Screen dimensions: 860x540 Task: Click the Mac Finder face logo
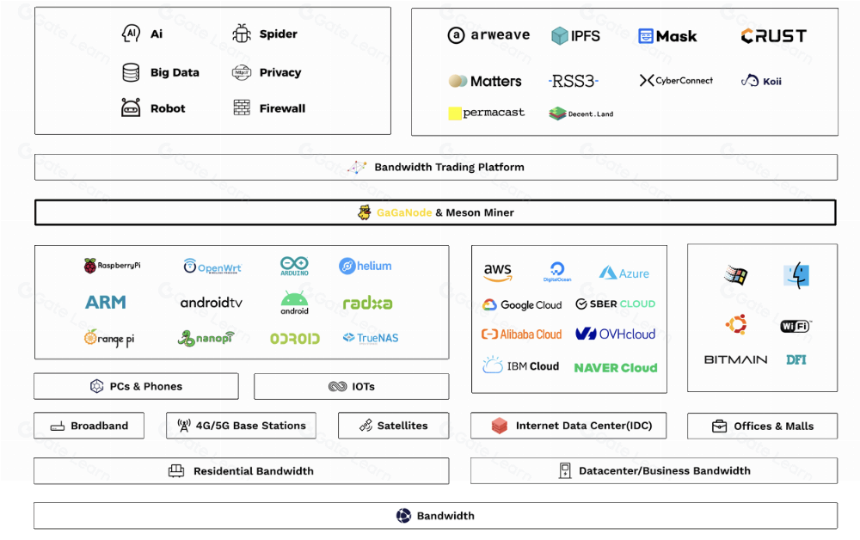pyautogui.click(x=796, y=275)
